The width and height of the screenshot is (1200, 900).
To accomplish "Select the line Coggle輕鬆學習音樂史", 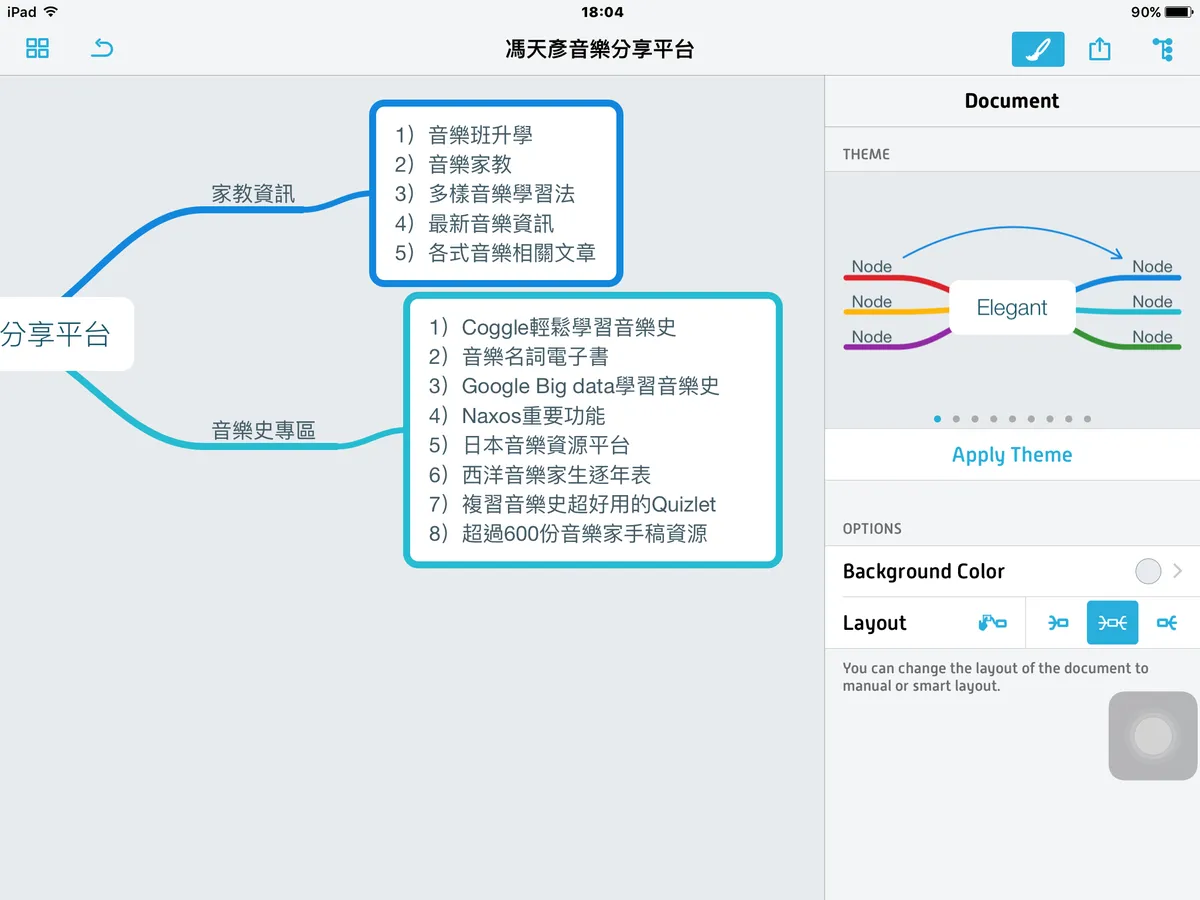I will (569, 327).
